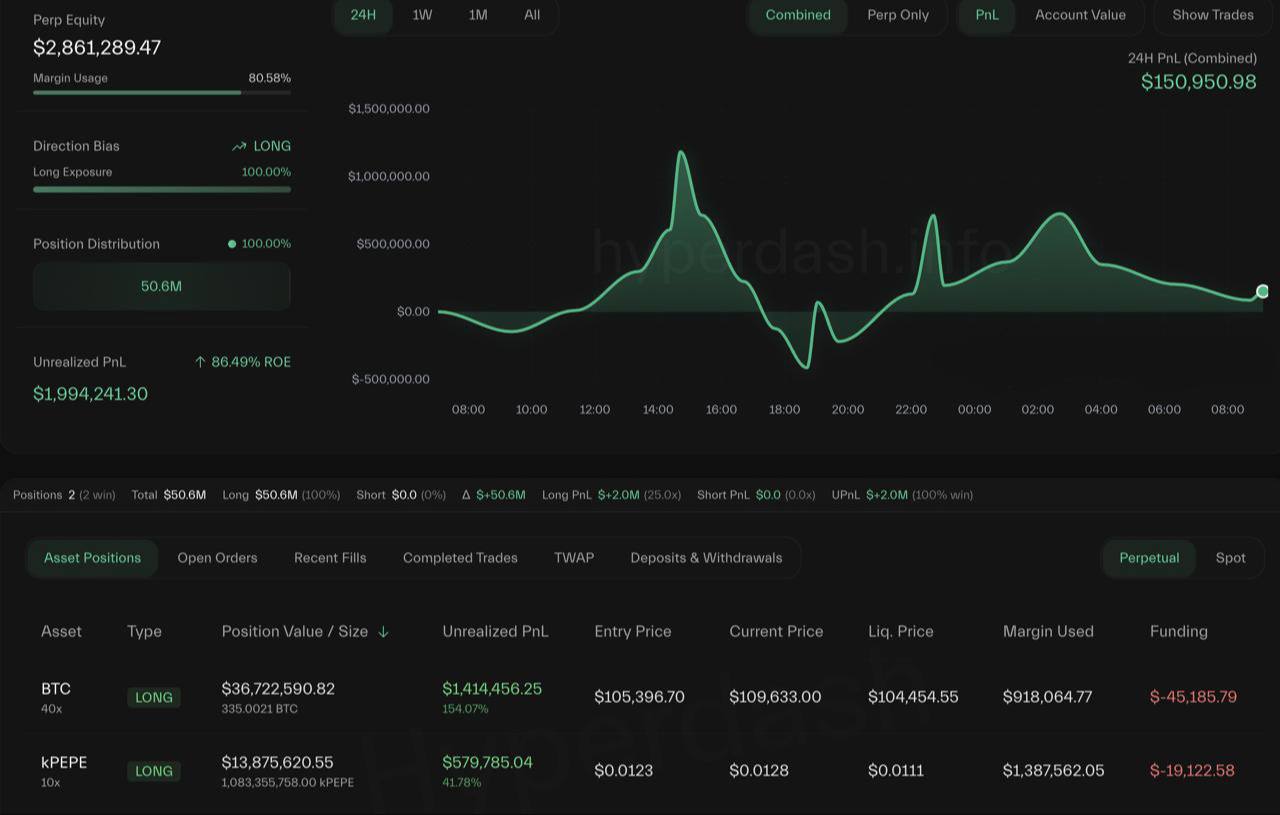
Task: Select the All time range
Action: [532, 15]
